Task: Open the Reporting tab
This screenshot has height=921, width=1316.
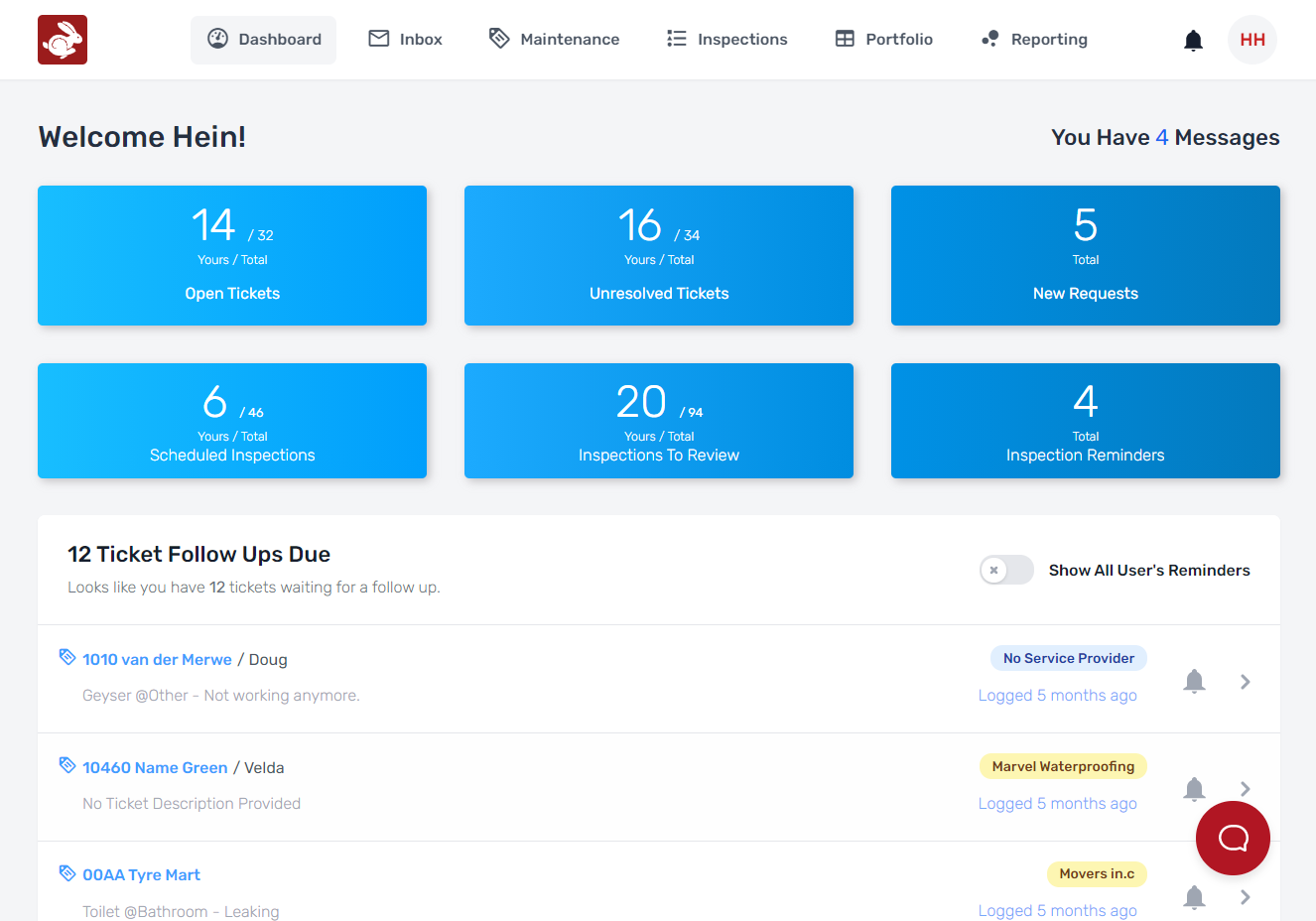Action: [1034, 40]
